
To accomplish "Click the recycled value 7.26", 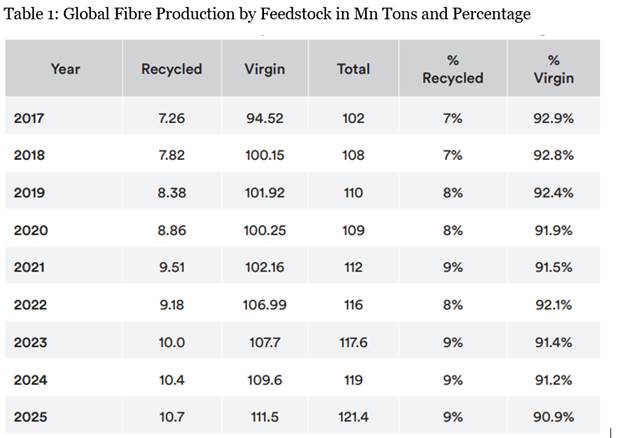I will tap(172, 119).
